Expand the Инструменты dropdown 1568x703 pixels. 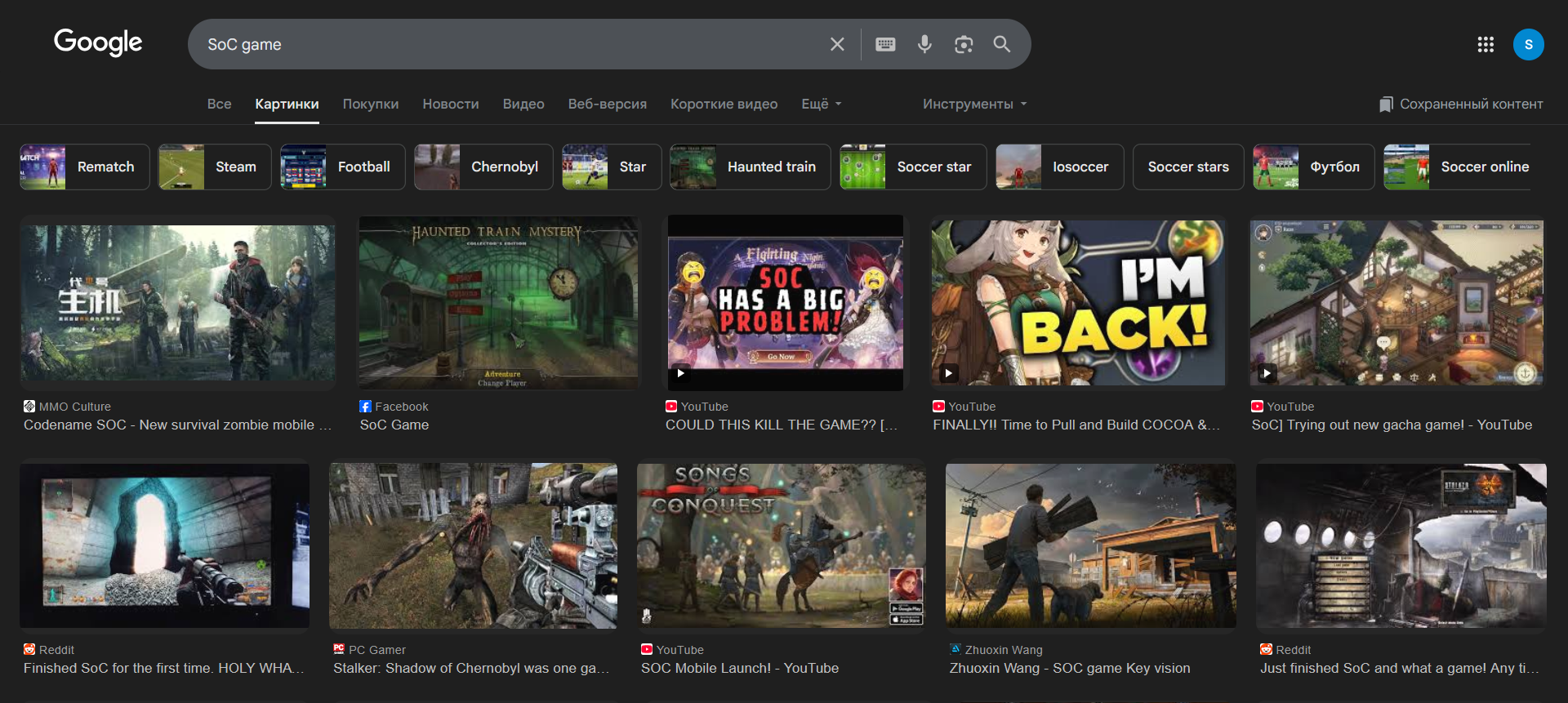pyautogui.click(x=975, y=104)
